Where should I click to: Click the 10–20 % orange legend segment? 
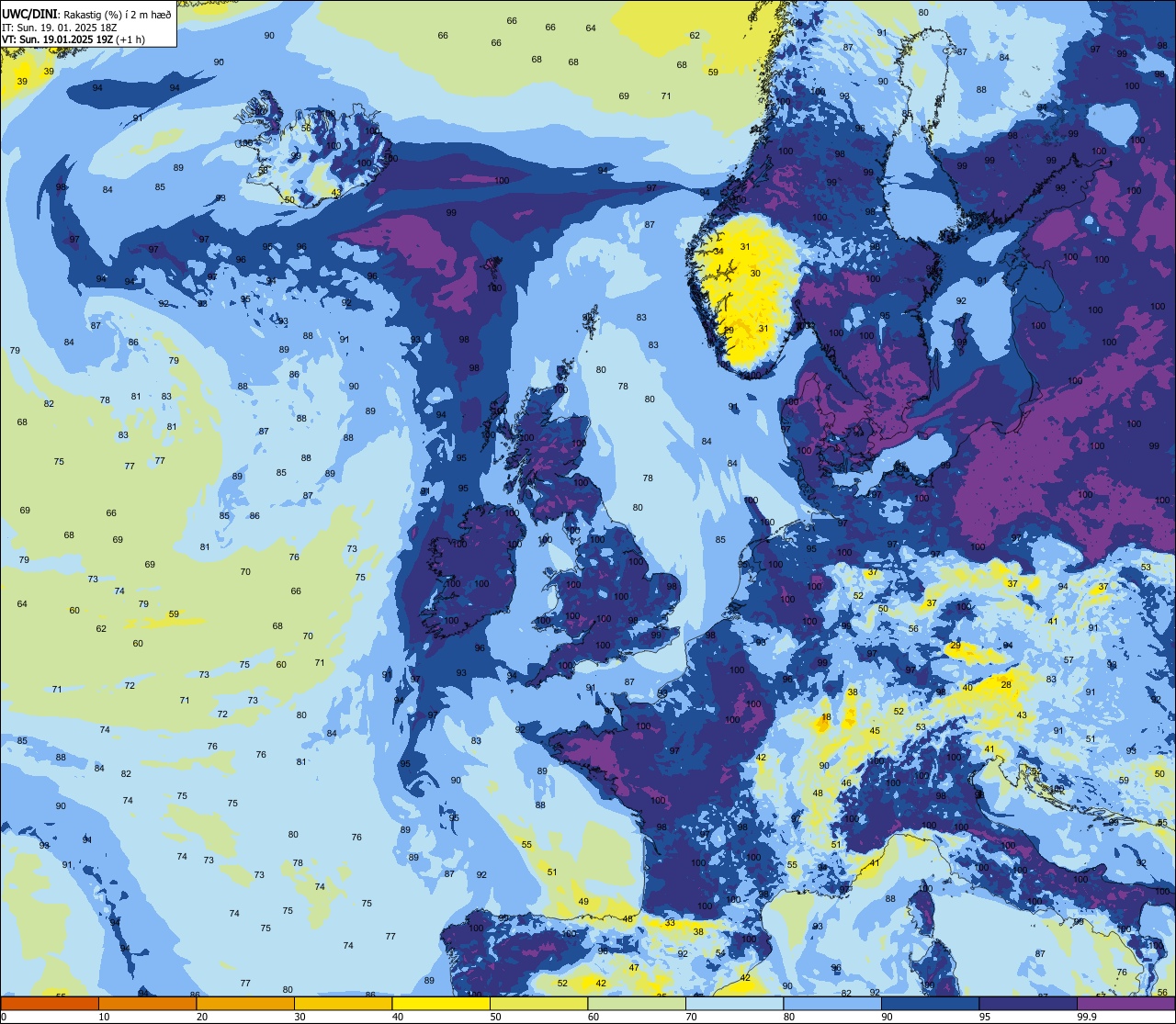(147, 1003)
